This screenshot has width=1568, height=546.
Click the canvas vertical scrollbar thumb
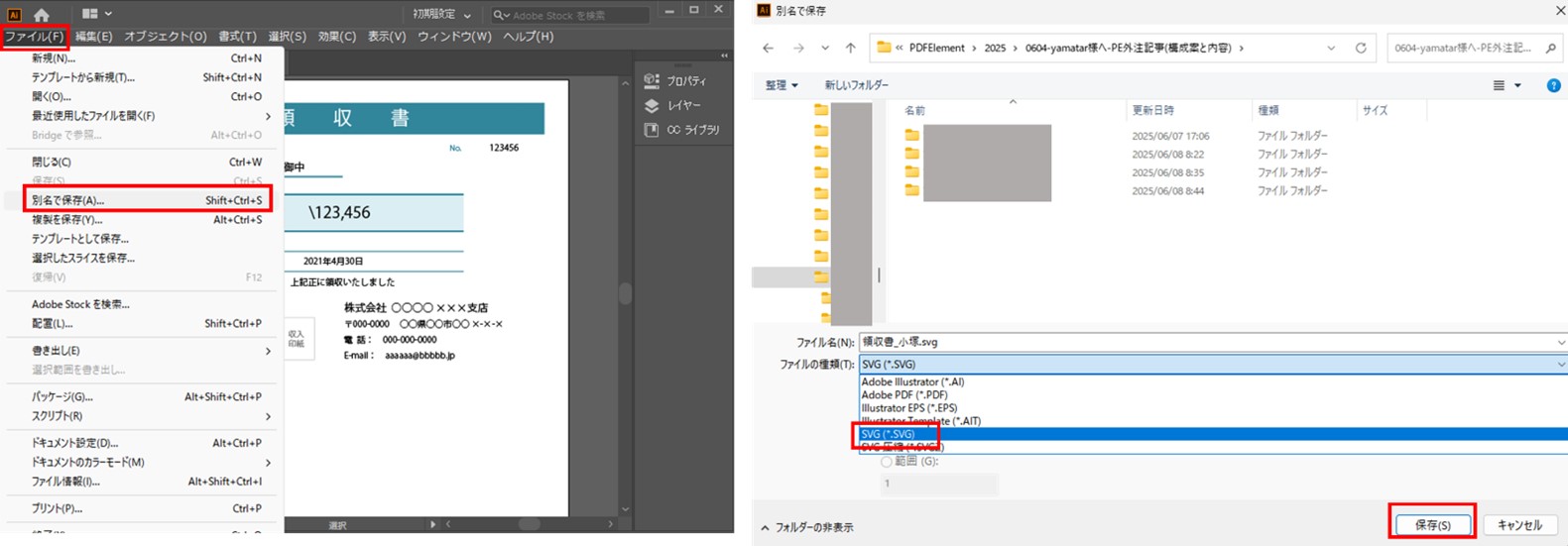click(x=625, y=293)
